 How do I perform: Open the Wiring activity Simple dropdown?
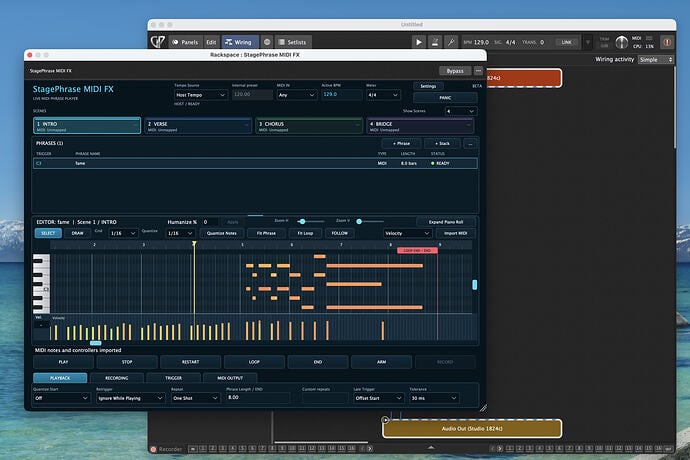[x=656, y=59]
